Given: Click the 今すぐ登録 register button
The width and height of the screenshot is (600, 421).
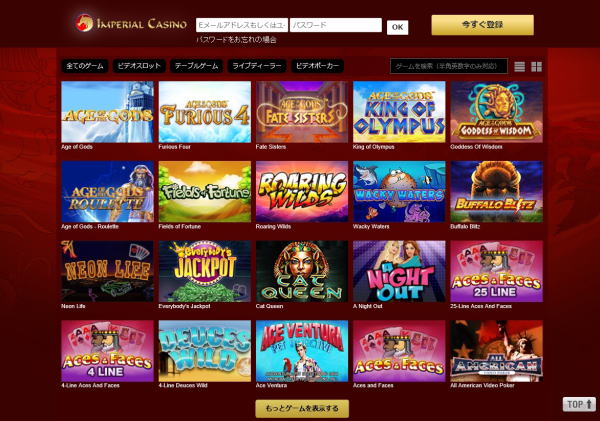Looking at the screenshot, I should [483, 25].
